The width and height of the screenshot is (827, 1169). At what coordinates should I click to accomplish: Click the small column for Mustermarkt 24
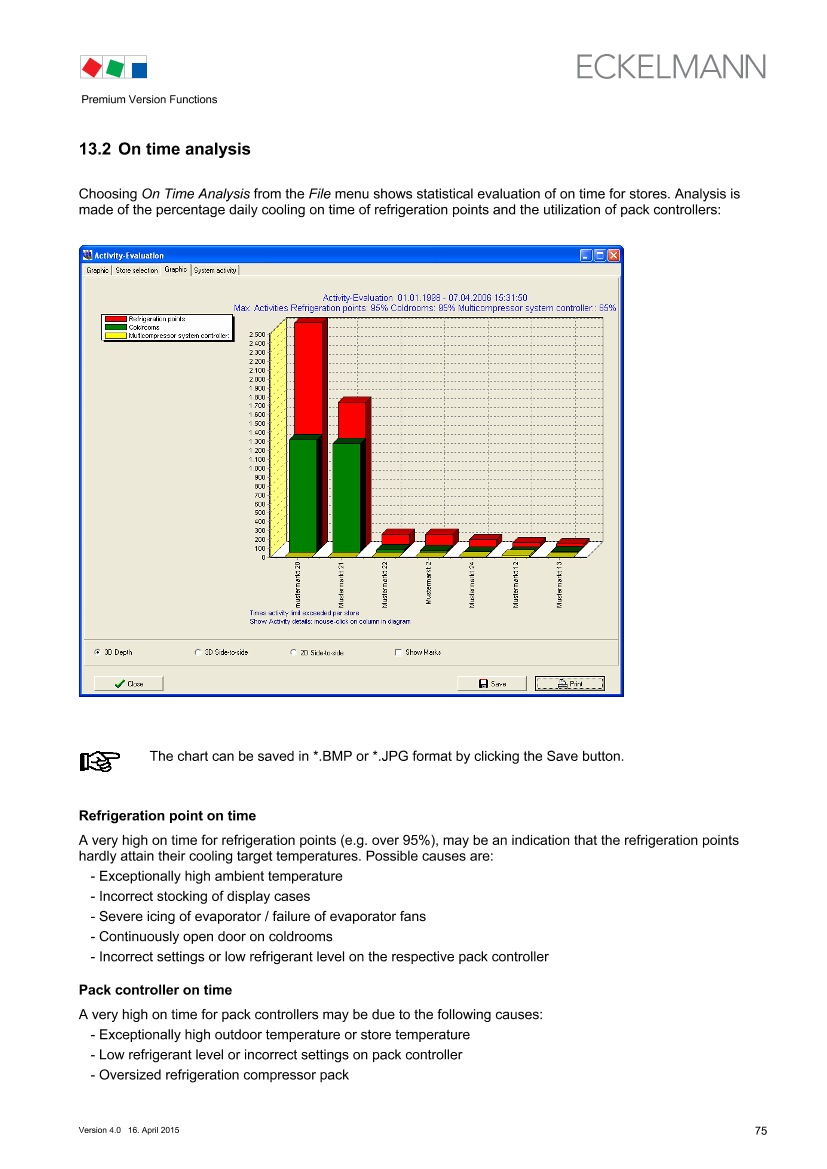click(x=482, y=543)
